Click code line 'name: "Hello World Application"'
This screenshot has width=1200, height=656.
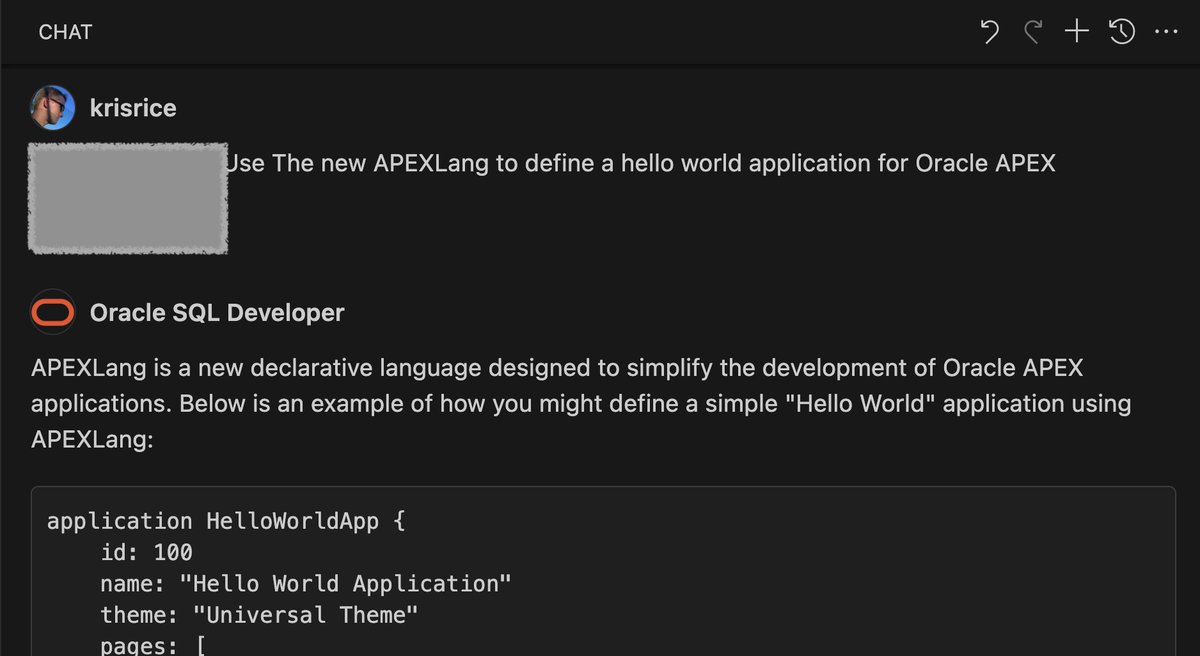[x=306, y=583]
